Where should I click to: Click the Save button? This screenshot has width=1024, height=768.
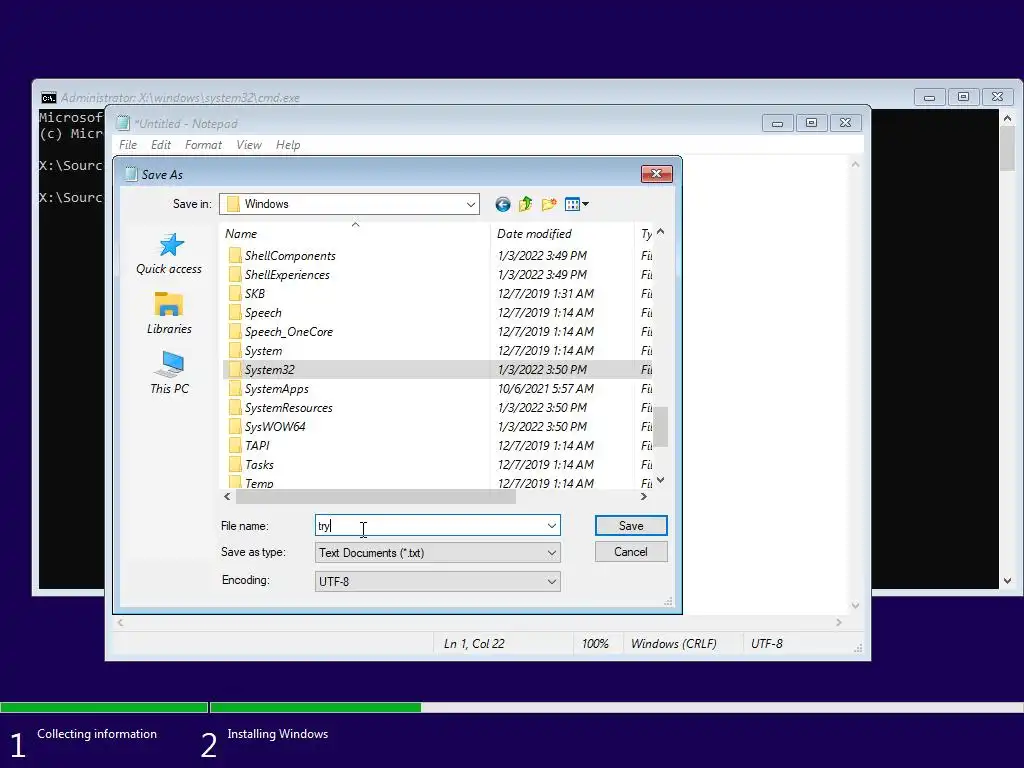631,526
